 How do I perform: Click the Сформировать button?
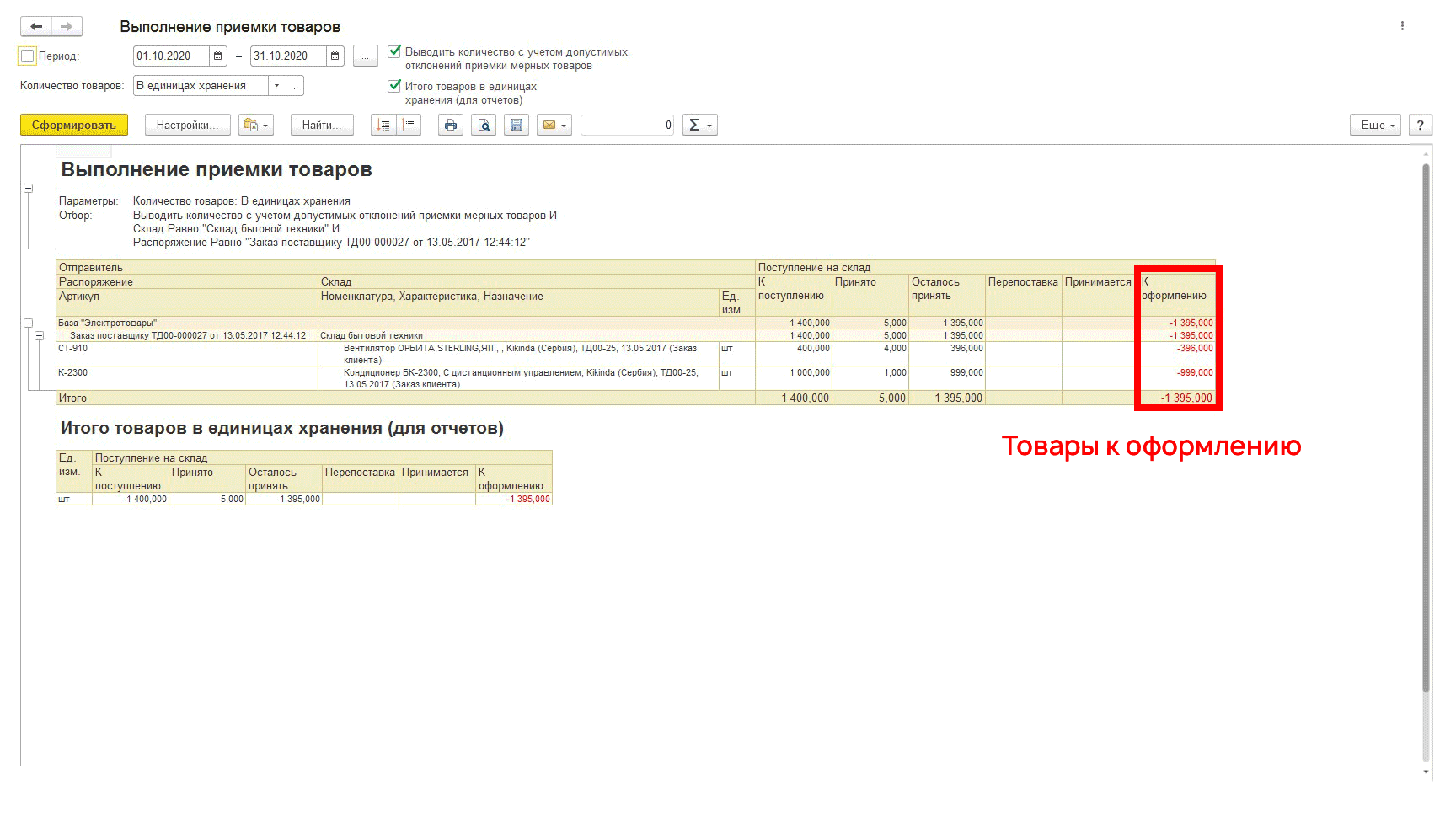click(x=74, y=126)
